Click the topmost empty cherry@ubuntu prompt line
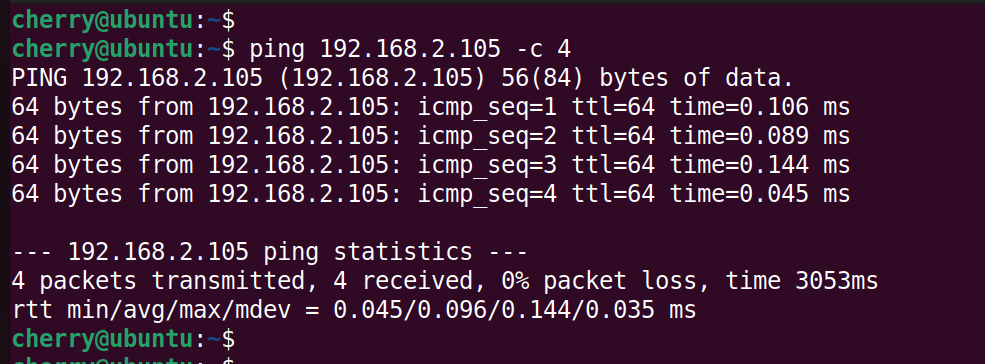This screenshot has width=985, height=364. (x=123, y=20)
